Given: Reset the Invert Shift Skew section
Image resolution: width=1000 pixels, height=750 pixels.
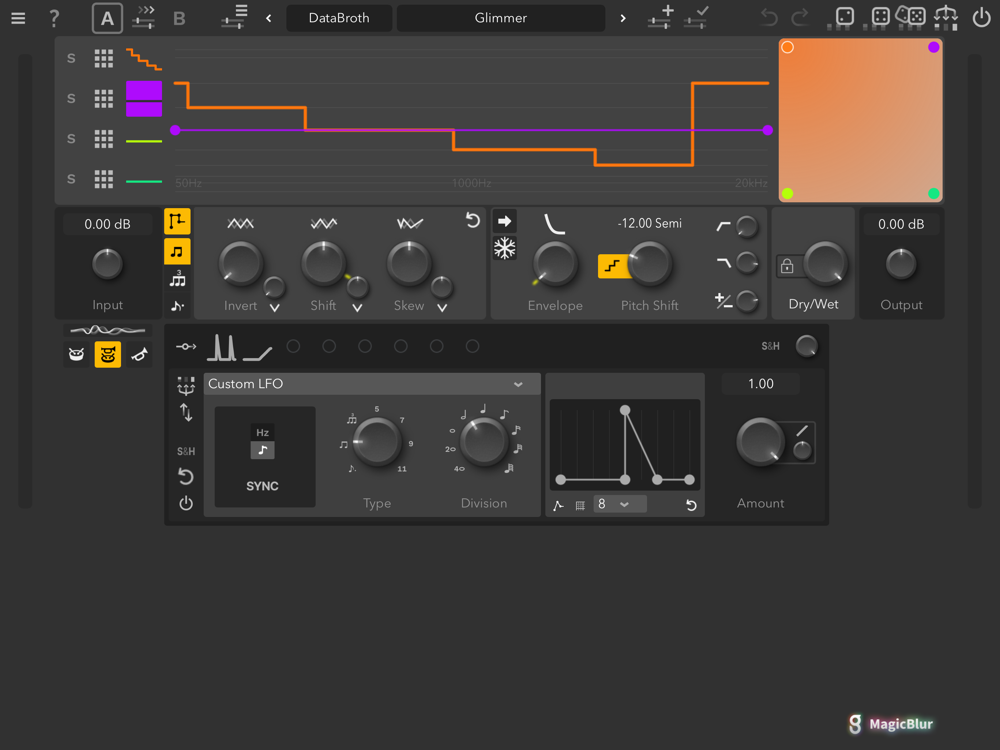Looking at the screenshot, I should pos(472,221).
